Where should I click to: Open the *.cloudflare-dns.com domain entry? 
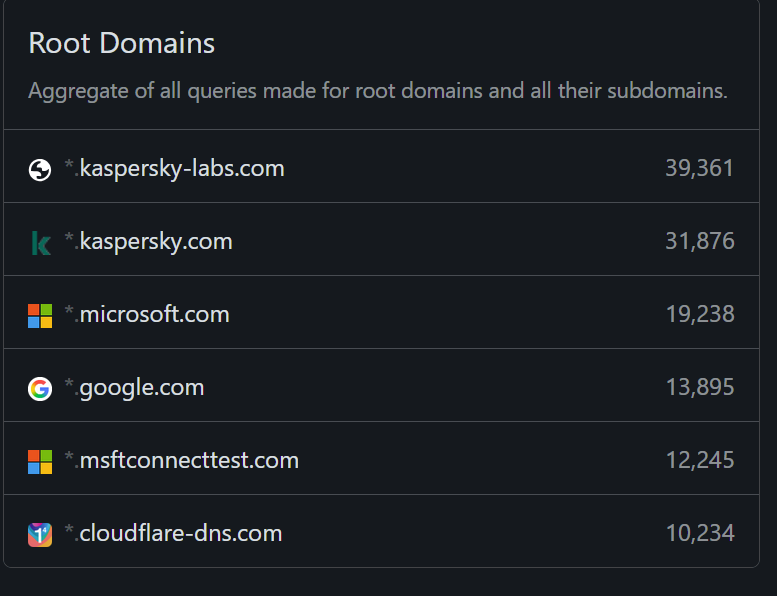point(173,533)
